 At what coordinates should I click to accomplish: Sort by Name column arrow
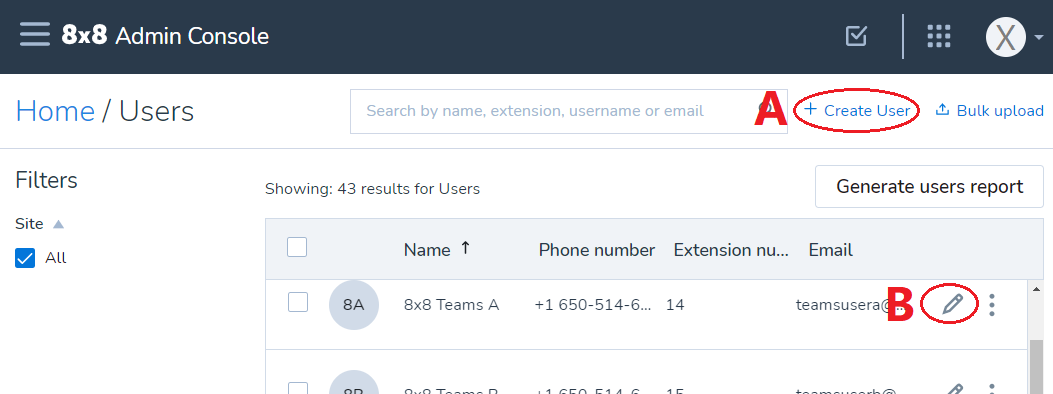pyautogui.click(x=465, y=248)
